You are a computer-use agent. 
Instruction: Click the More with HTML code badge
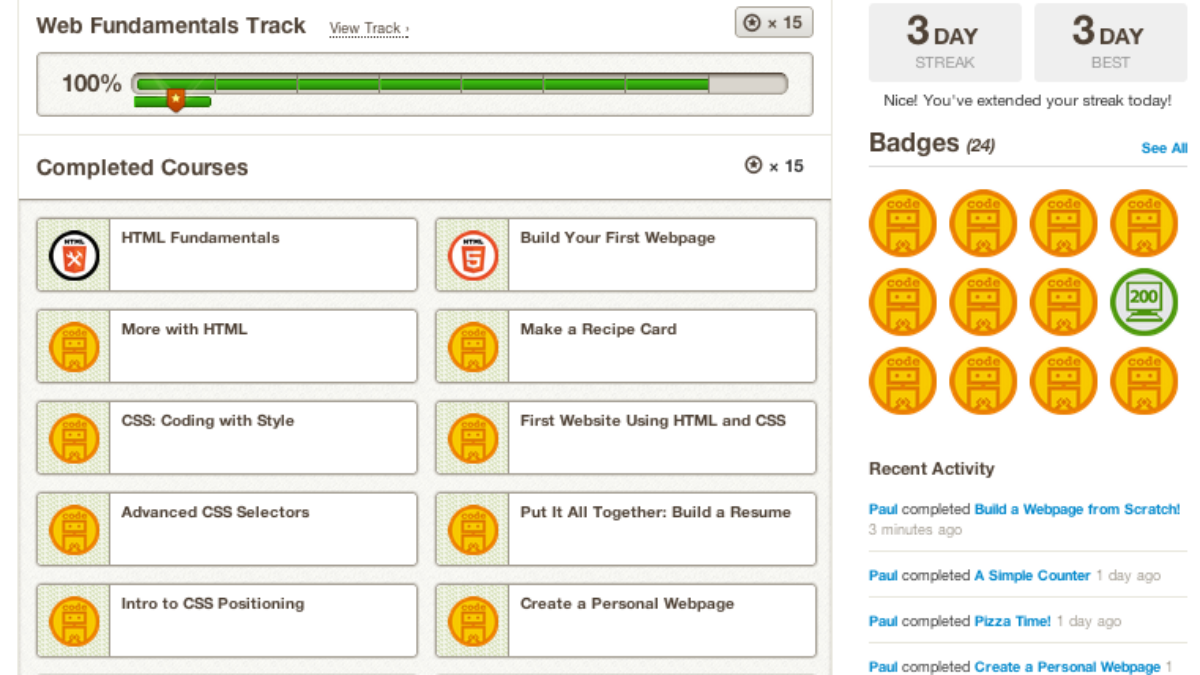pos(72,346)
